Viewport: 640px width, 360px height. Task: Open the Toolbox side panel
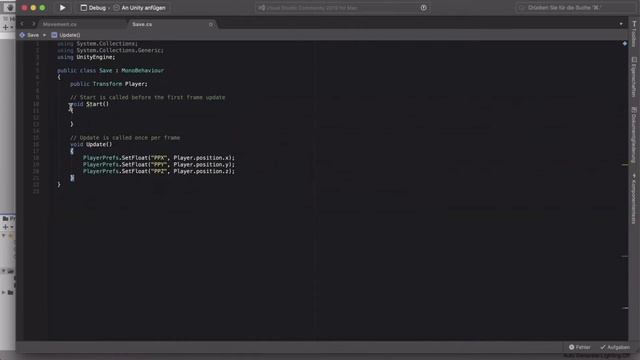pyautogui.click(x=634, y=34)
